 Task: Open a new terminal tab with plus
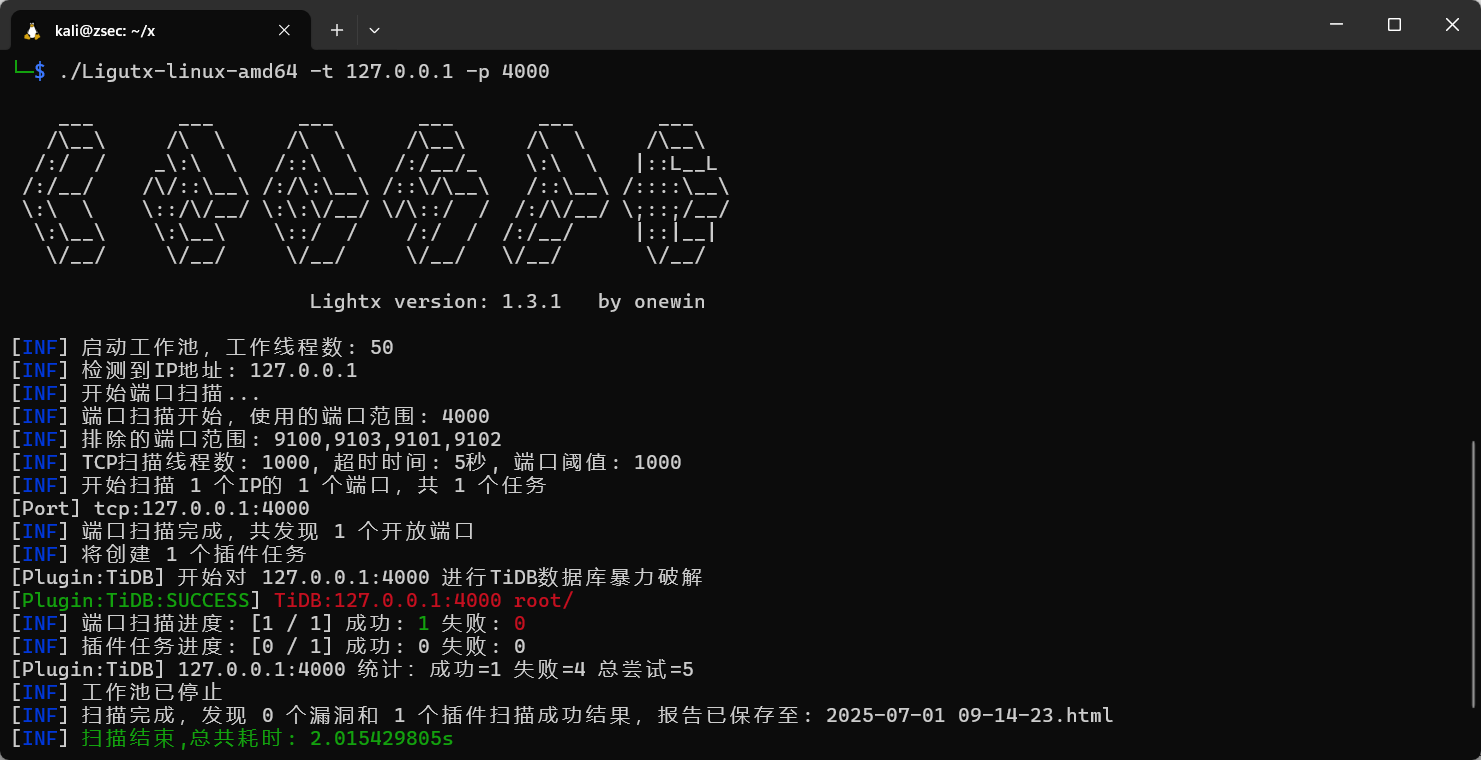[x=337, y=30]
